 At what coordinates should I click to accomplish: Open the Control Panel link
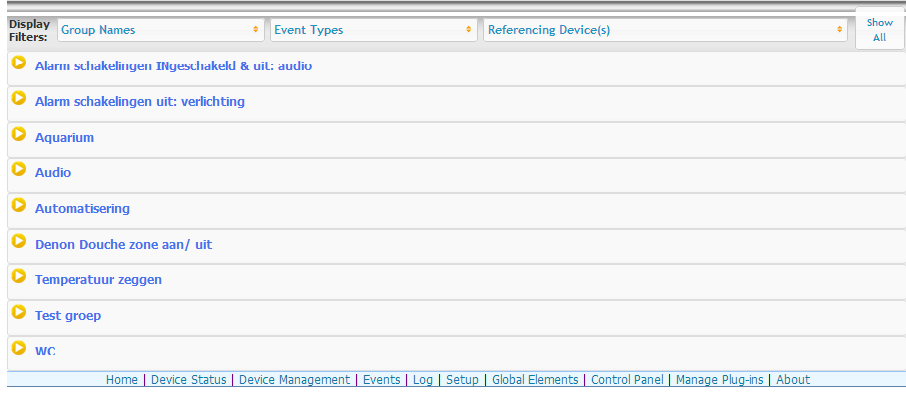point(627,380)
